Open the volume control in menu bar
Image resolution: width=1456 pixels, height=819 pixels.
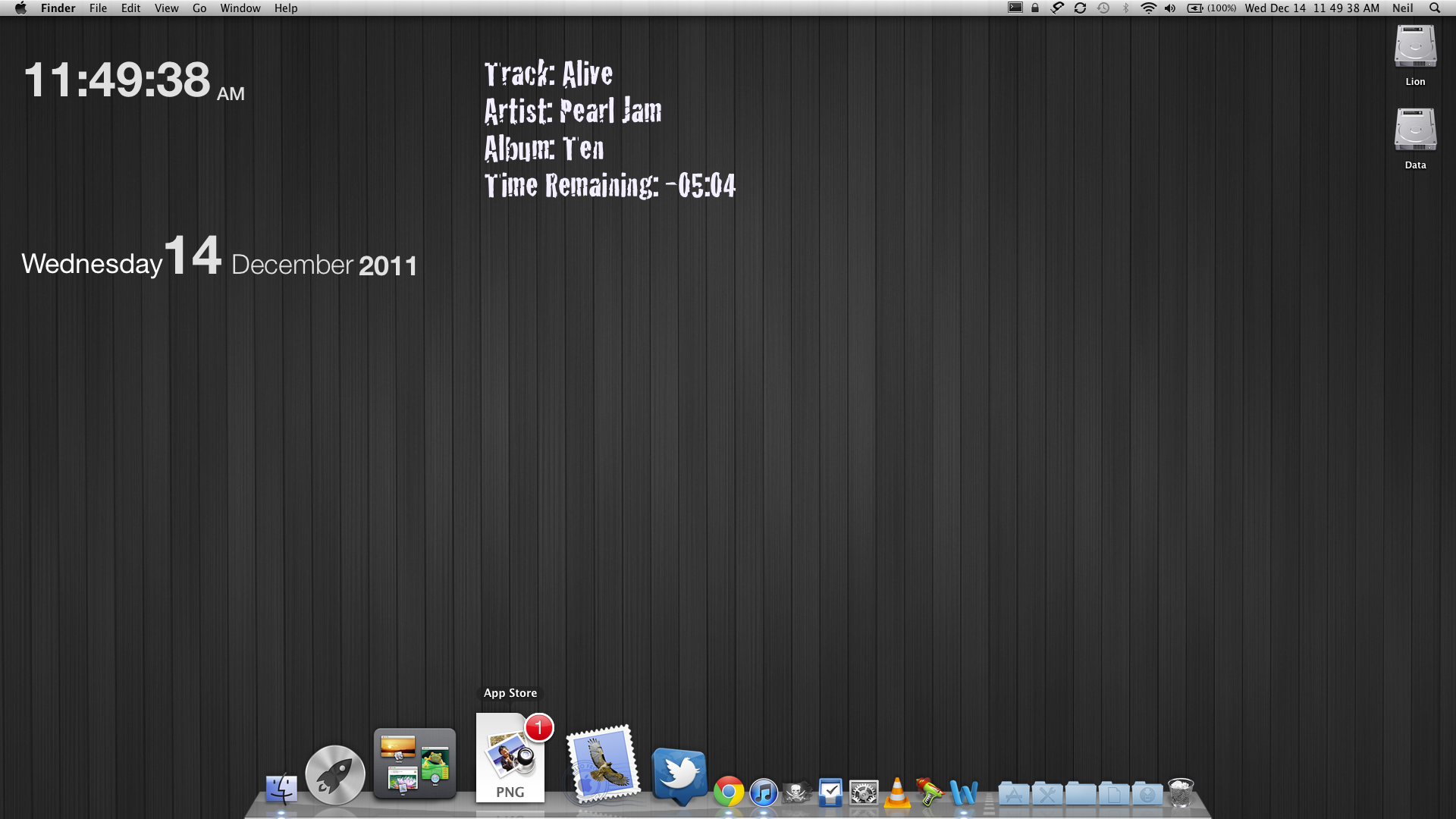point(1170,8)
